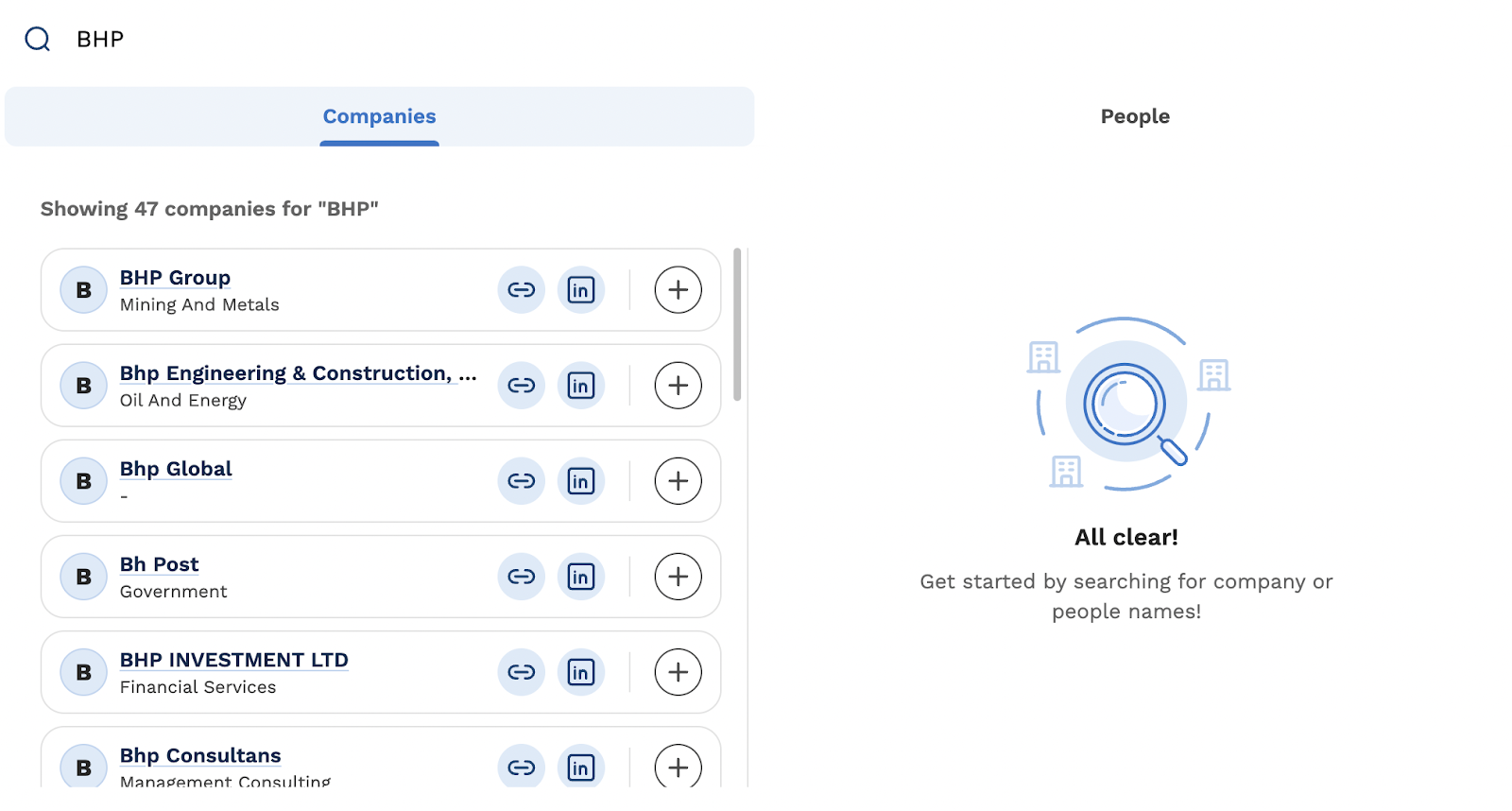1512x811 pixels.
Task: Add BHP Group with plus button
Action: [679, 290]
